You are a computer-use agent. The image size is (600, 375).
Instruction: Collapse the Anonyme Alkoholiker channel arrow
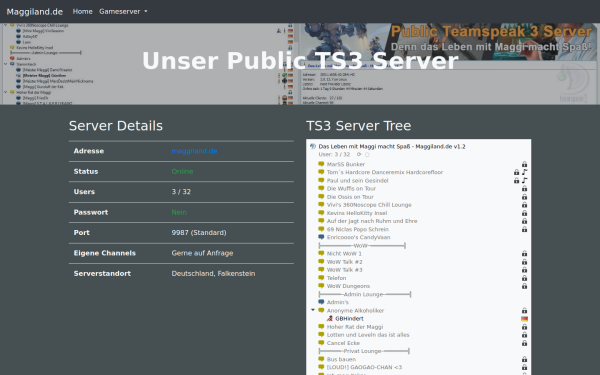(313, 310)
